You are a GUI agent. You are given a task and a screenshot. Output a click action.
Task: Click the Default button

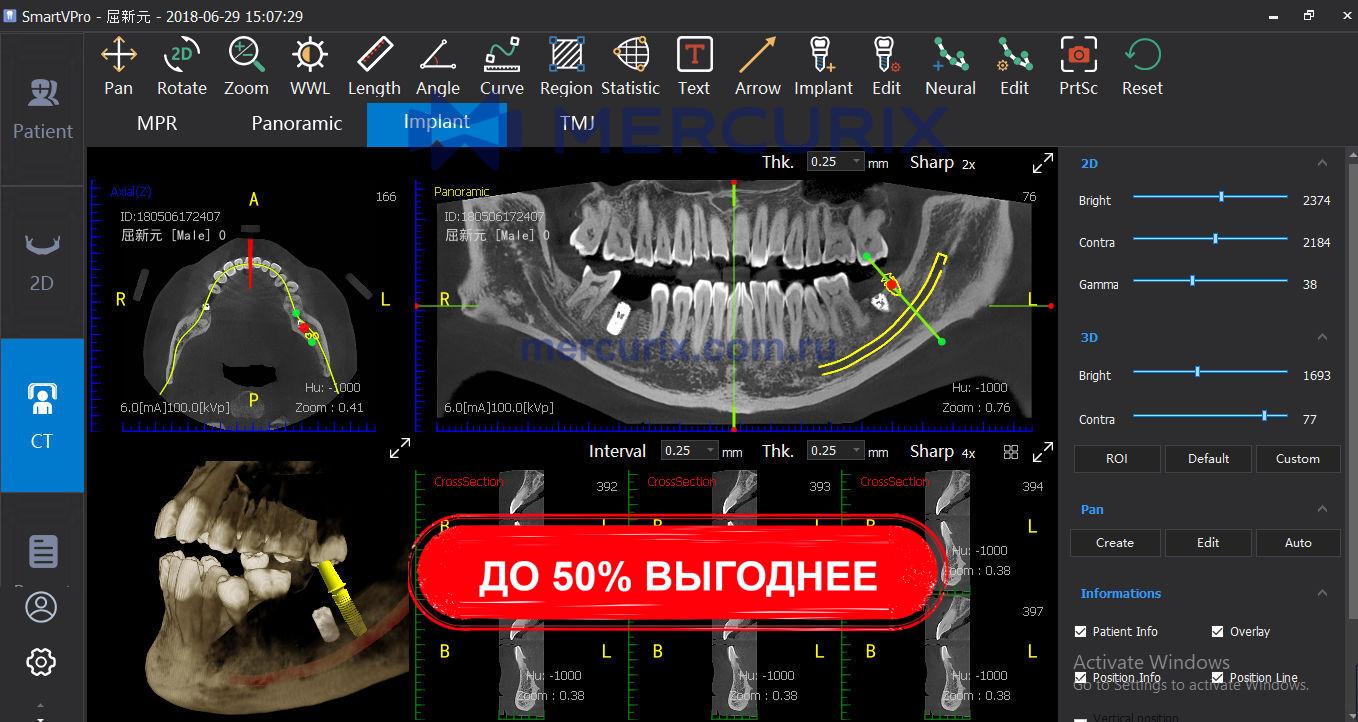[1208, 458]
